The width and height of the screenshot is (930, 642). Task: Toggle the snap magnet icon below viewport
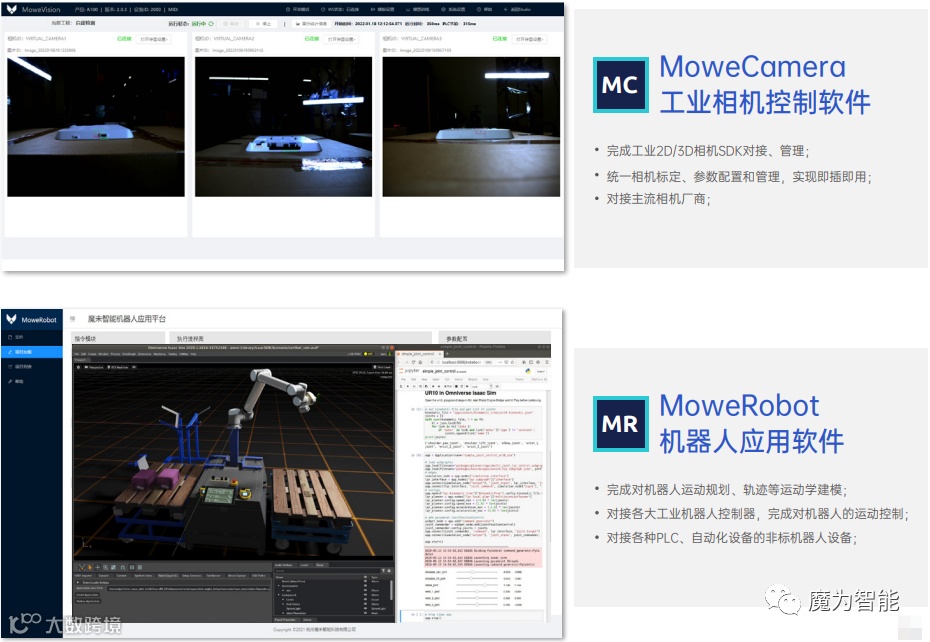click(x=123, y=567)
